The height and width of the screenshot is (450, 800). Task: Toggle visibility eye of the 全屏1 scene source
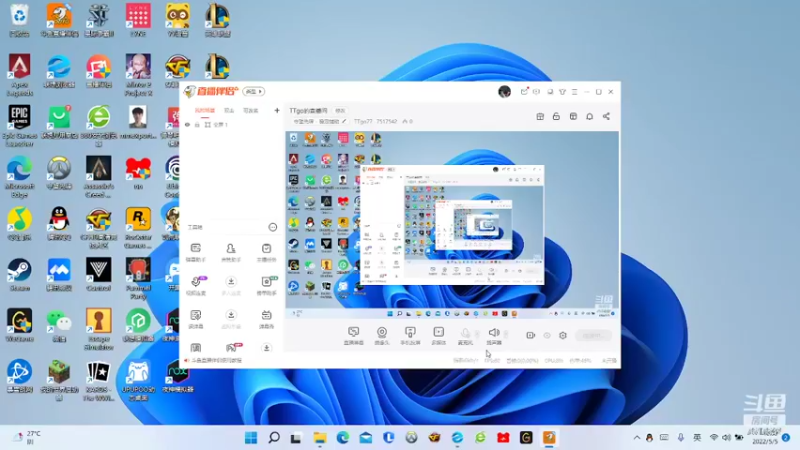point(187,124)
